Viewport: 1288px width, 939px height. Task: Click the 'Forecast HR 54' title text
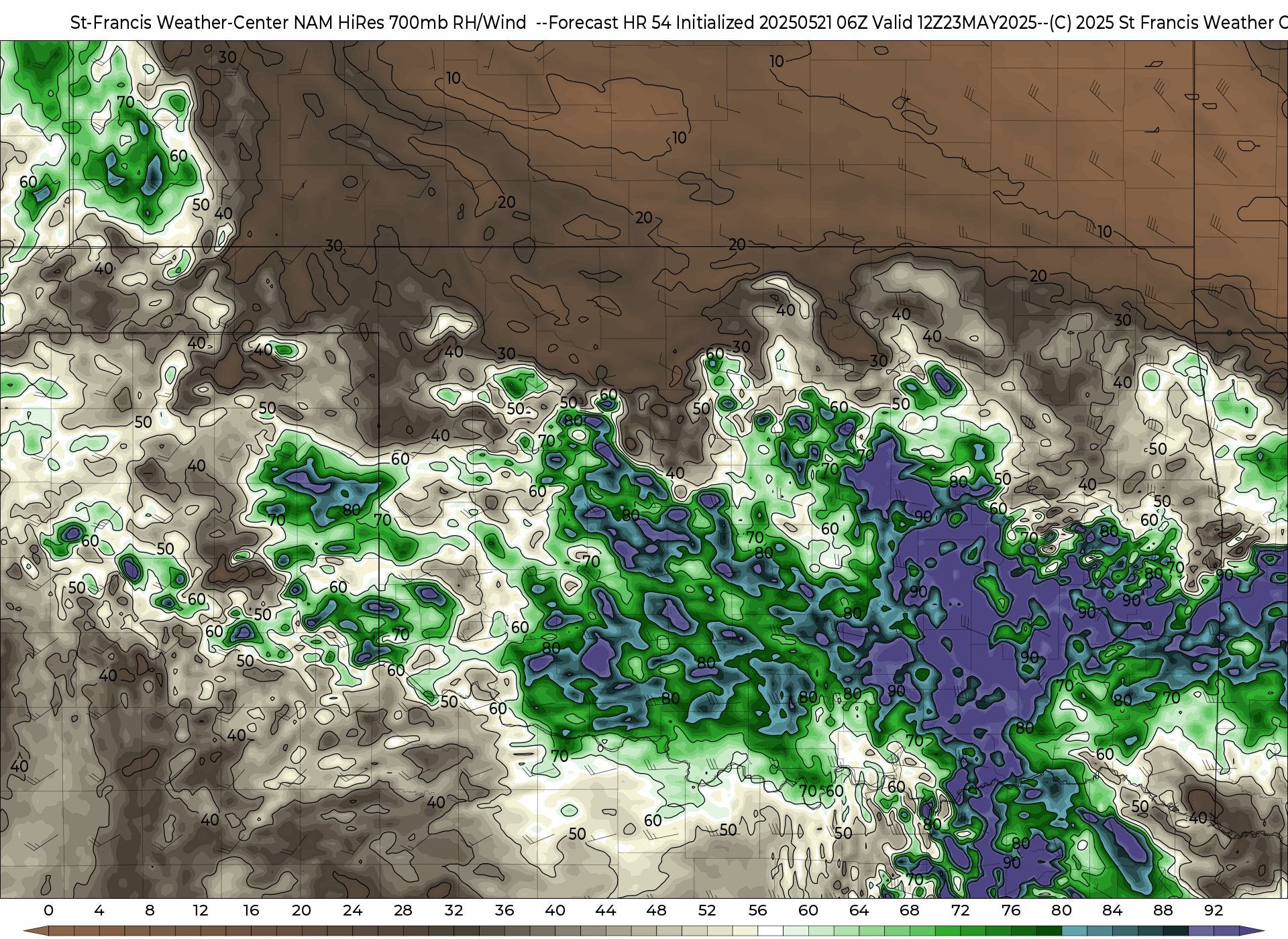[x=610, y=23]
